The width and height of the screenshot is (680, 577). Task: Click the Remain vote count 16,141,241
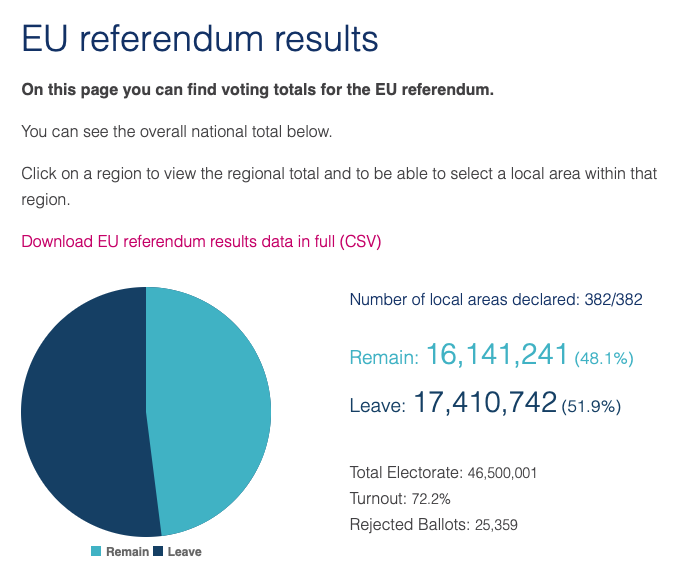[497, 354]
